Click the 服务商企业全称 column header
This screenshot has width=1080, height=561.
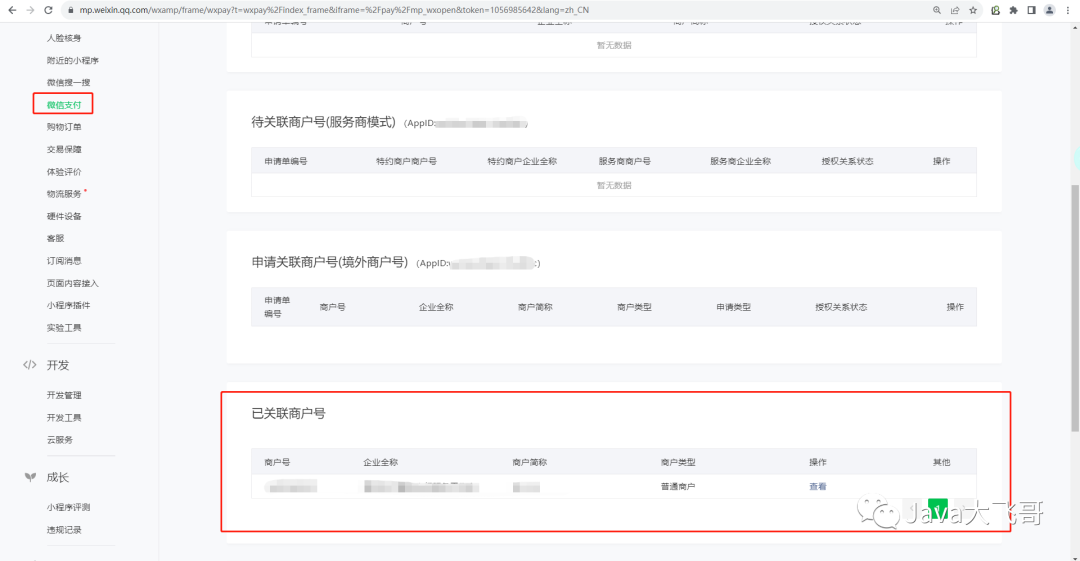(740, 161)
